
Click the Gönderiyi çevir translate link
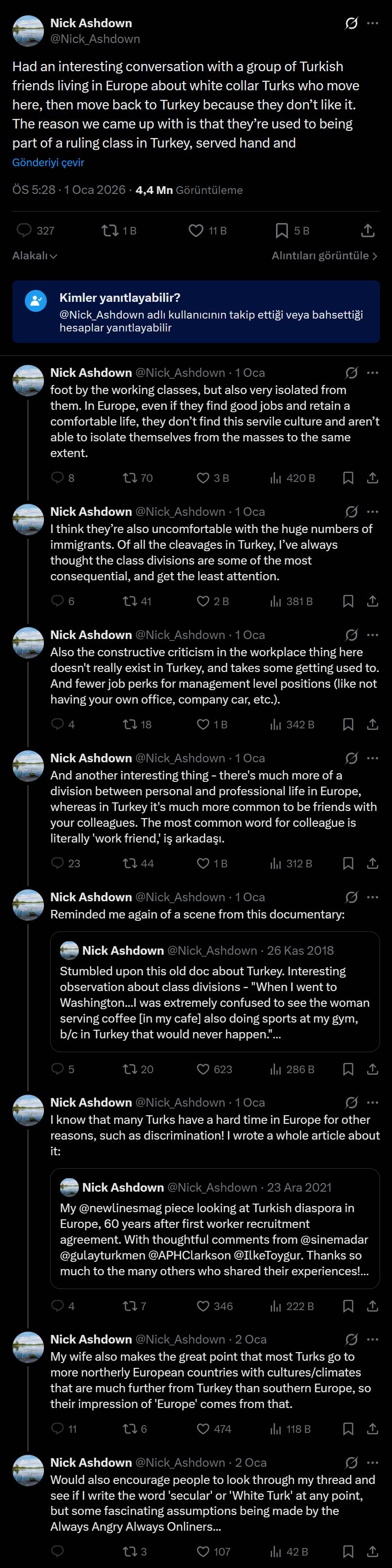coord(48,162)
